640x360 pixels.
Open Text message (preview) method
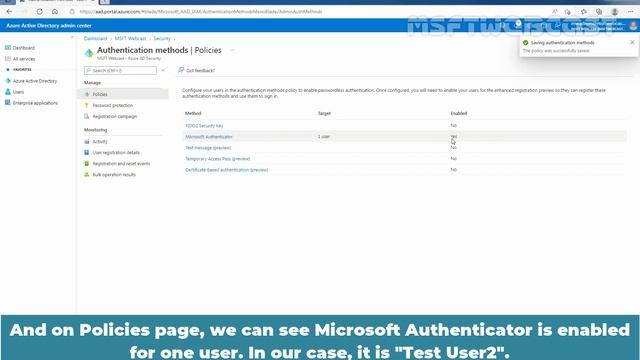click(x=208, y=148)
